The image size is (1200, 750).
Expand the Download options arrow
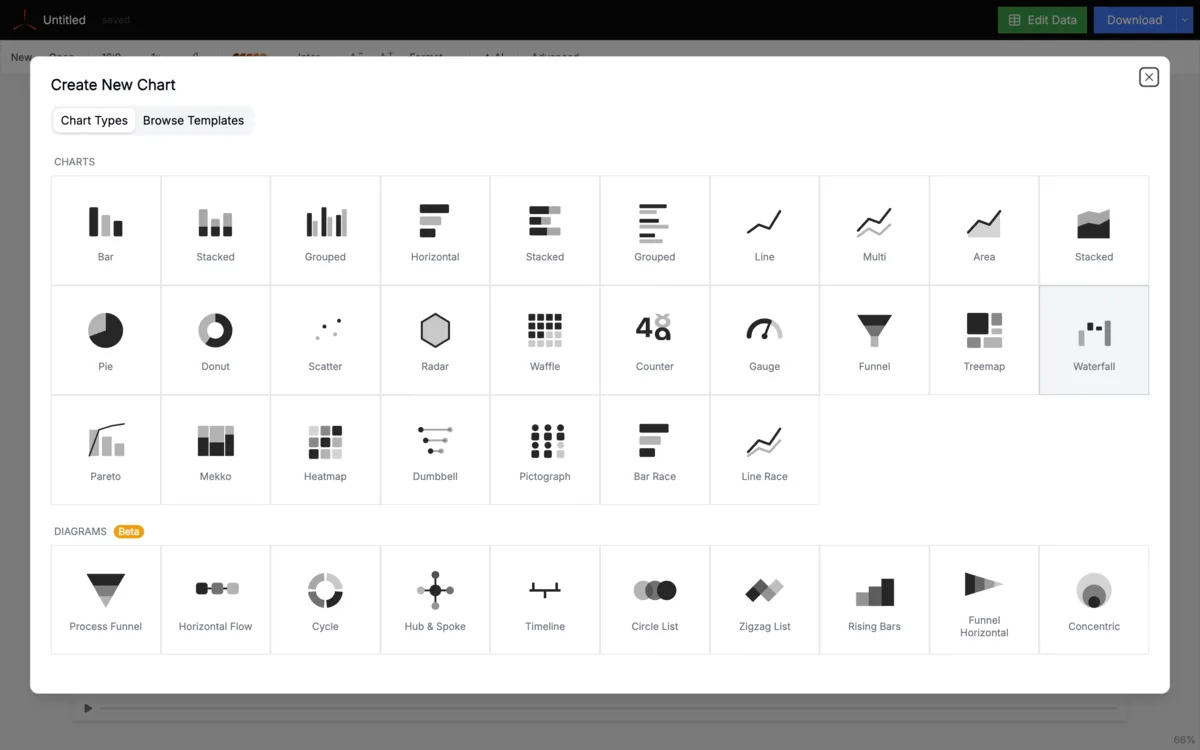click(x=1185, y=20)
